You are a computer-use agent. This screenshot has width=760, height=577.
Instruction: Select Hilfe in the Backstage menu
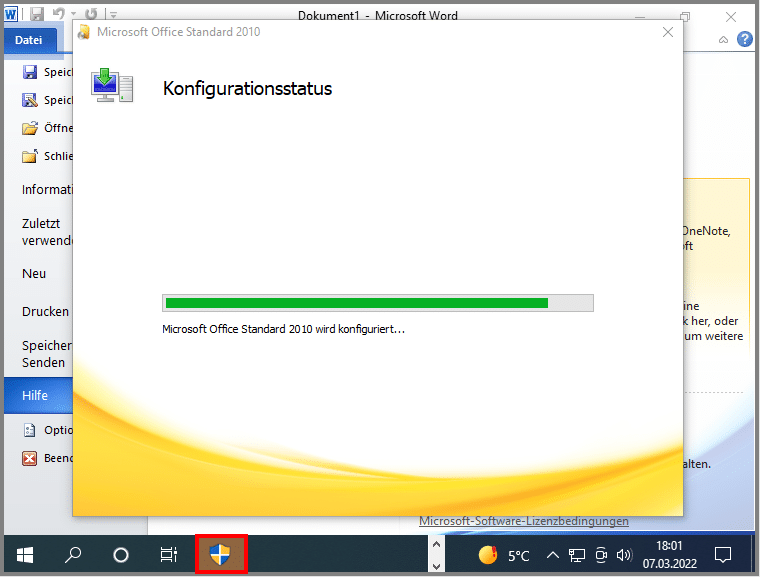36,396
